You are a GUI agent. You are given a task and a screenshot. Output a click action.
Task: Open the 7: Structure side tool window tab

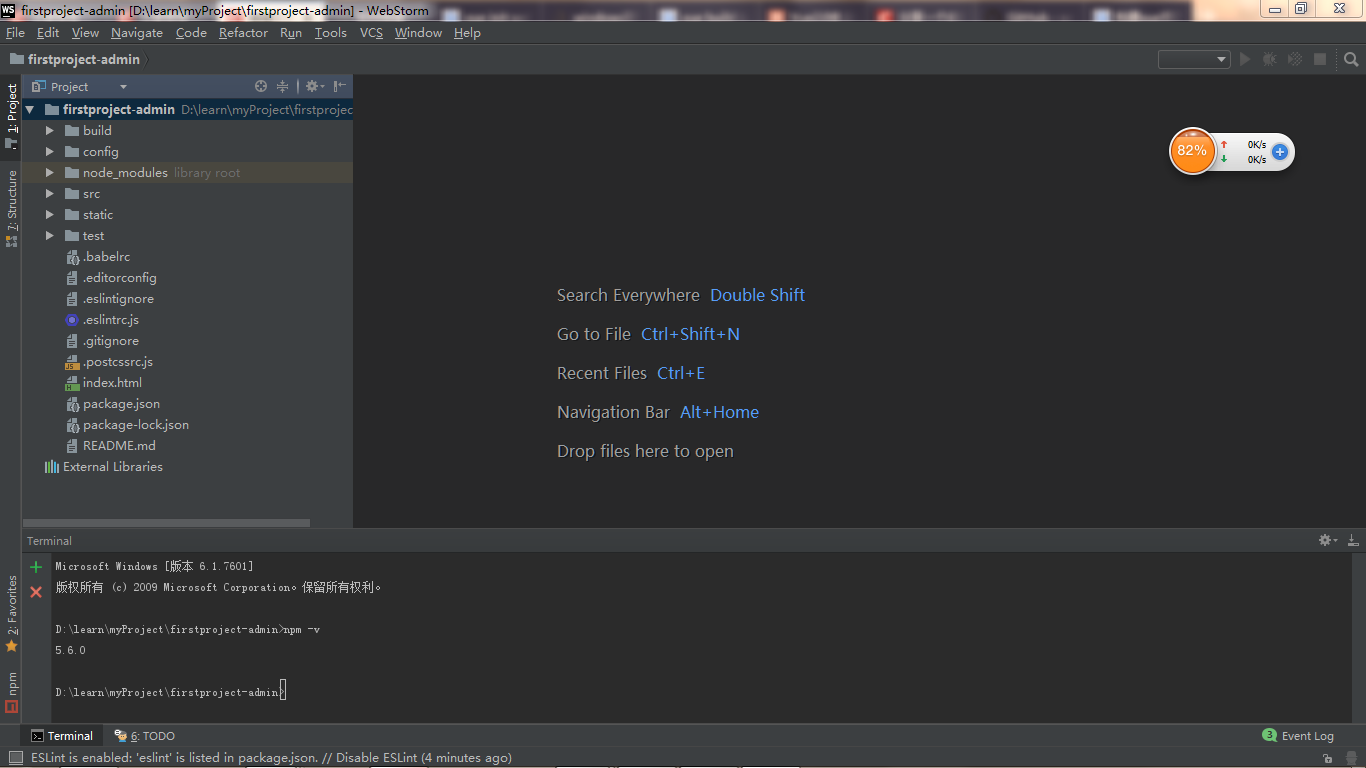11,208
